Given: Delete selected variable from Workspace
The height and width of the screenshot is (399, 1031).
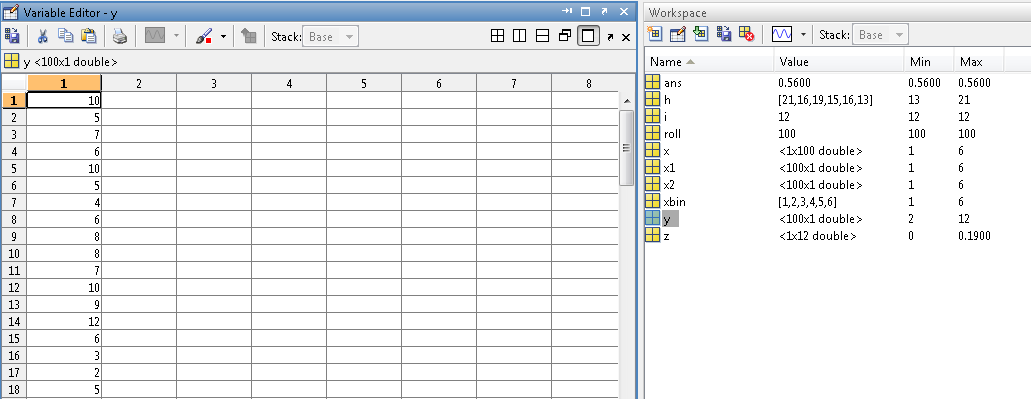Looking at the screenshot, I should [x=746, y=34].
